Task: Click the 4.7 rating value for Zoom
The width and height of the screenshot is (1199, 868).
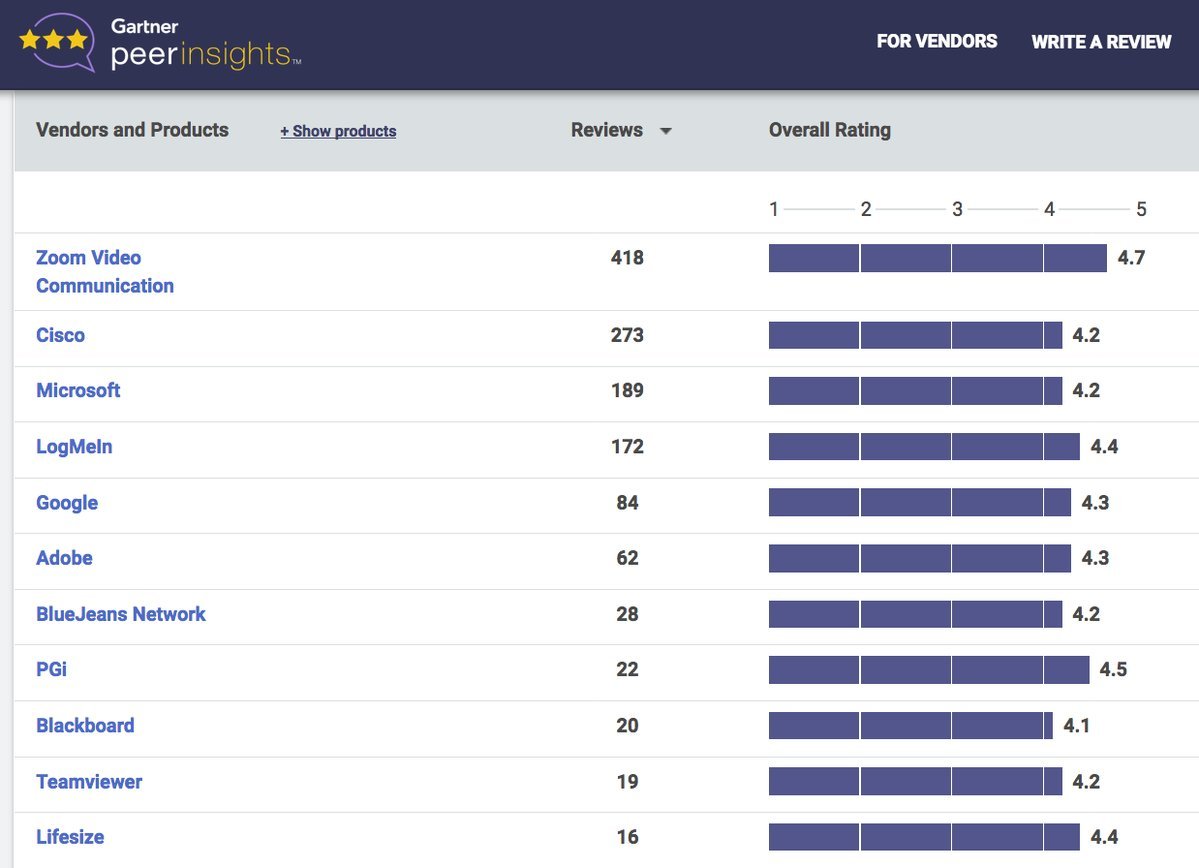Action: 1131,258
